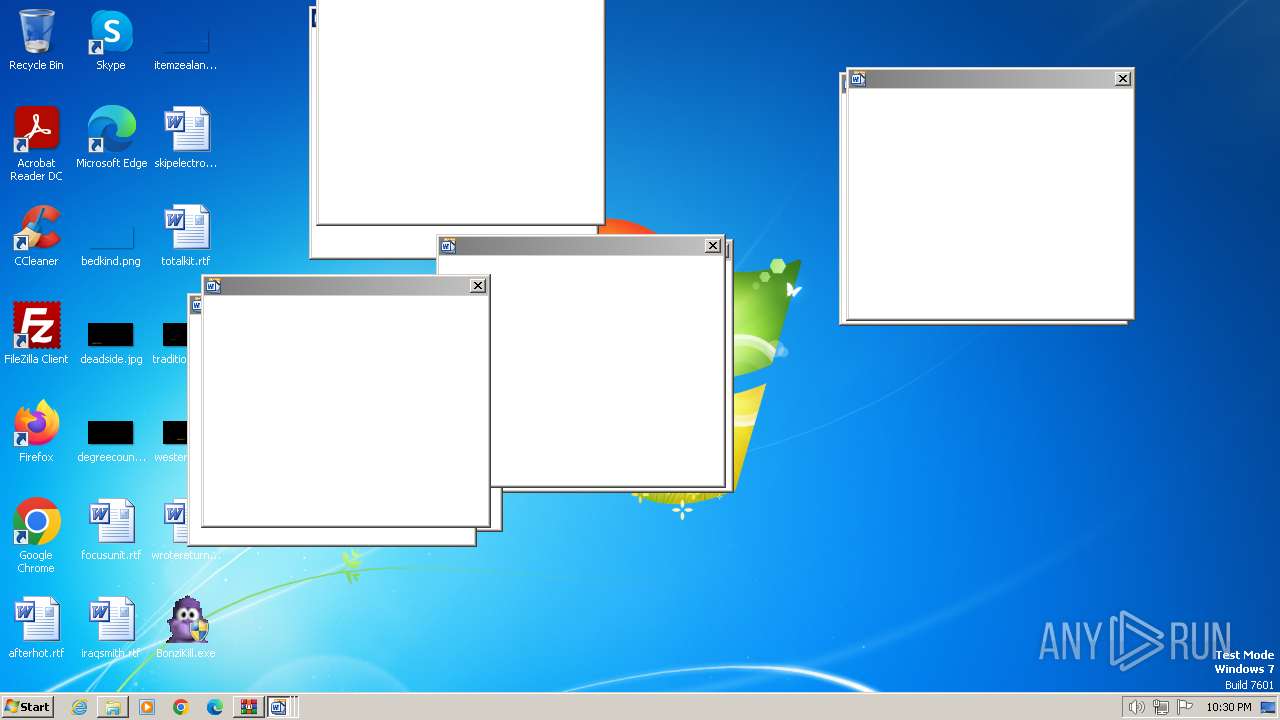The width and height of the screenshot is (1280, 720).
Task: Open the Recycle Bin desktop icon
Action: [36, 41]
